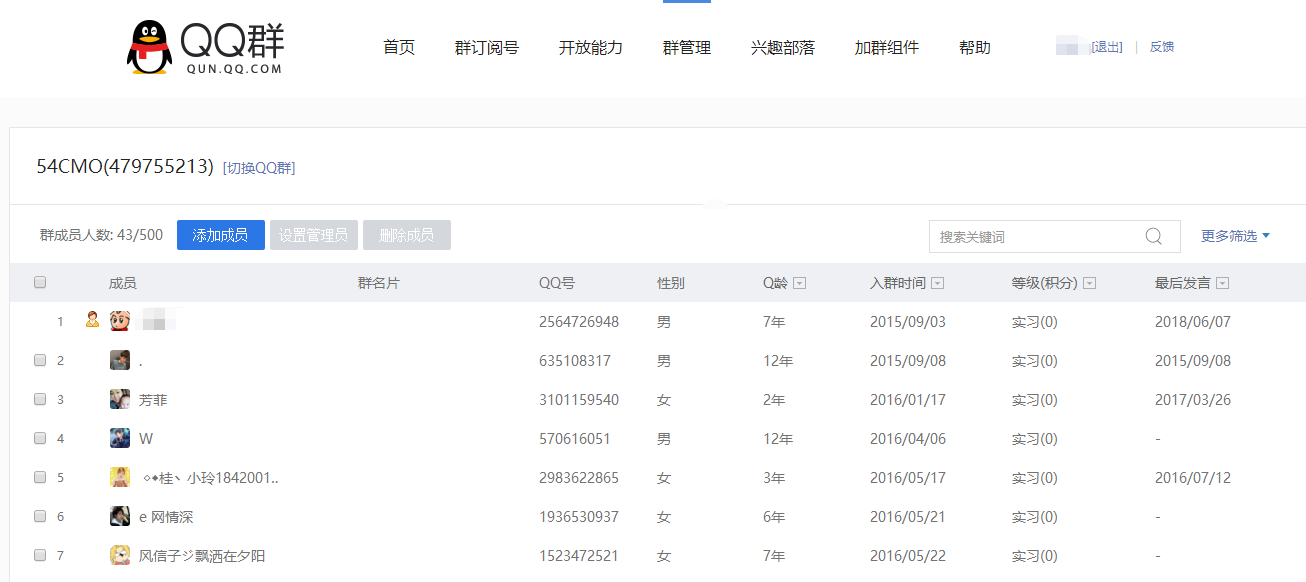Click avatar of 风信子ジ飘洒在夕阳

[120, 555]
